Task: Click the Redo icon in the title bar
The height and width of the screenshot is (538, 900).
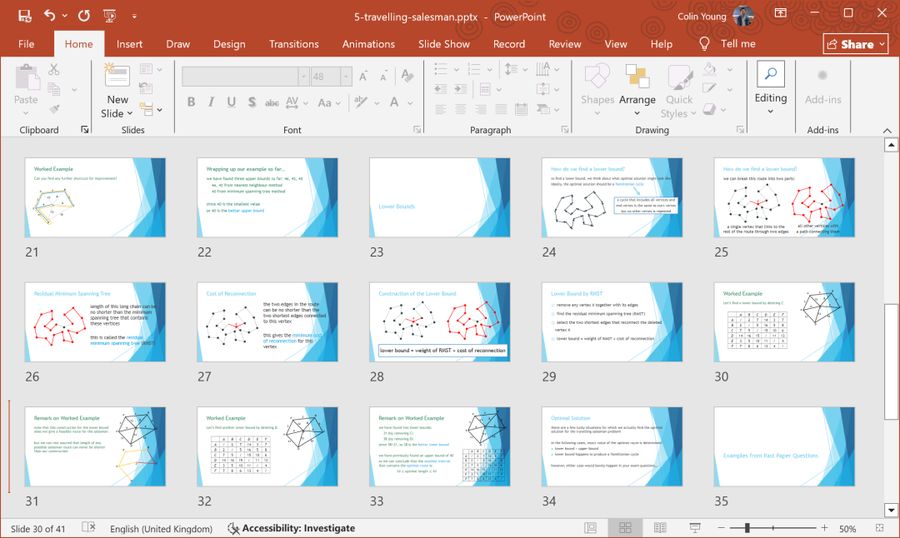Action: coord(83,16)
